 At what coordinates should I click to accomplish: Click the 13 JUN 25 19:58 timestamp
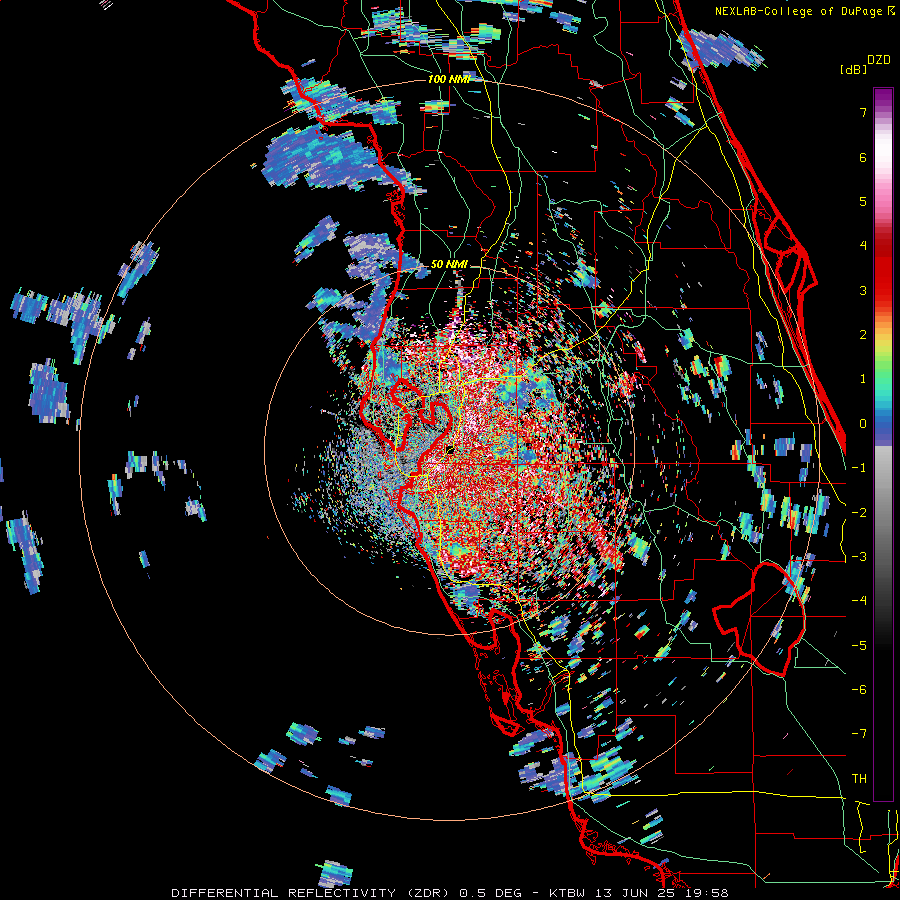pos(661,893)
